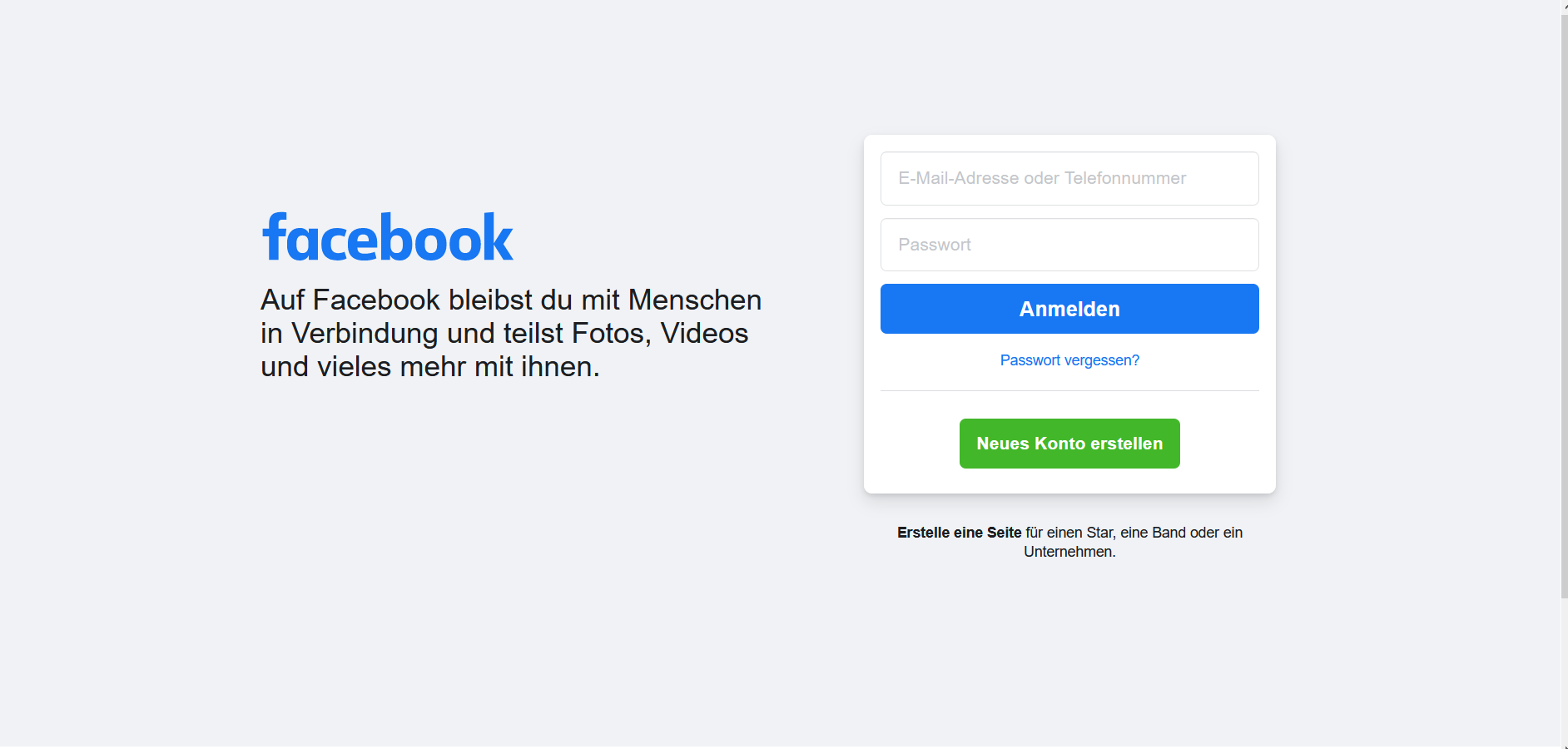This screenshot has width=1568, height=749.
Task: Click the text 'für einen Star, eine Band'
Action: [x=1106, y=533]
